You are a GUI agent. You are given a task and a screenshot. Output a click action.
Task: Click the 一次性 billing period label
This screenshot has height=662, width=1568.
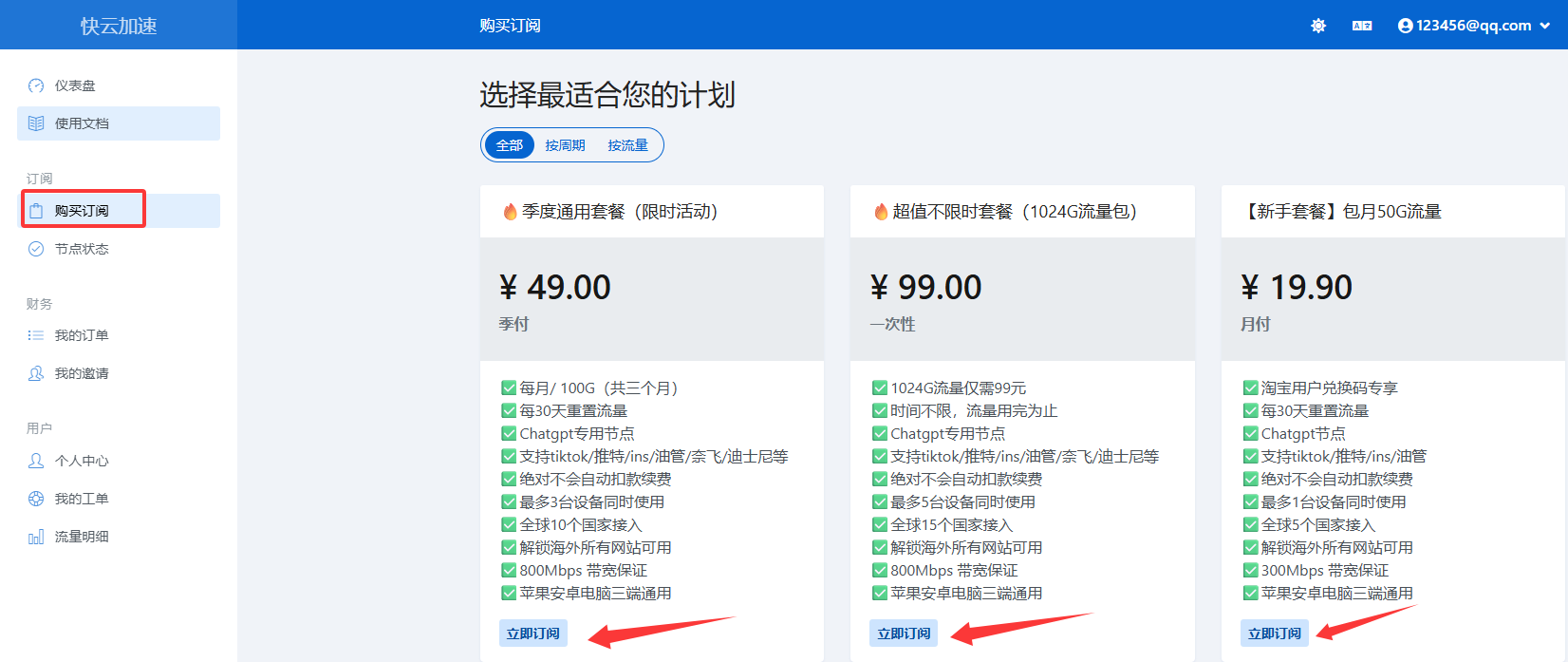coord(892,324)
